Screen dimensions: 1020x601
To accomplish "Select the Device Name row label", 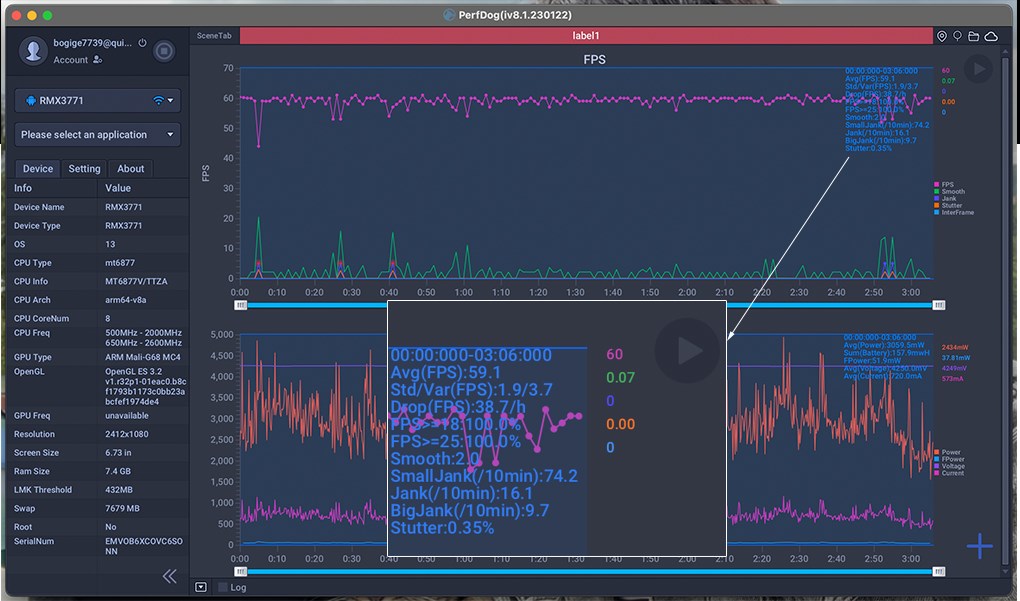I will (39, 207).
